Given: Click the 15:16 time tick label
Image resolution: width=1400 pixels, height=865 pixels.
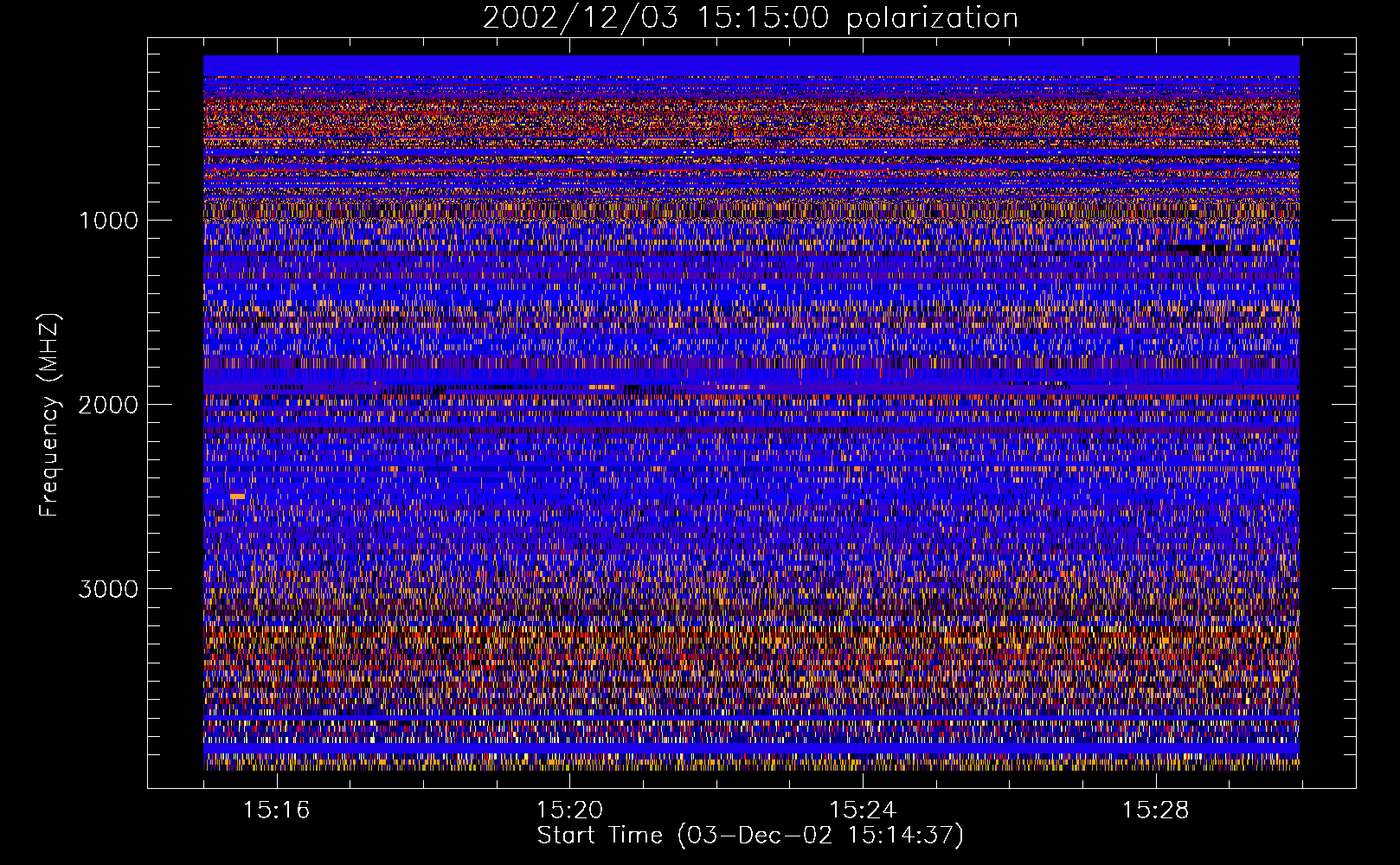Looking at the screenshot, I should 276,811.
